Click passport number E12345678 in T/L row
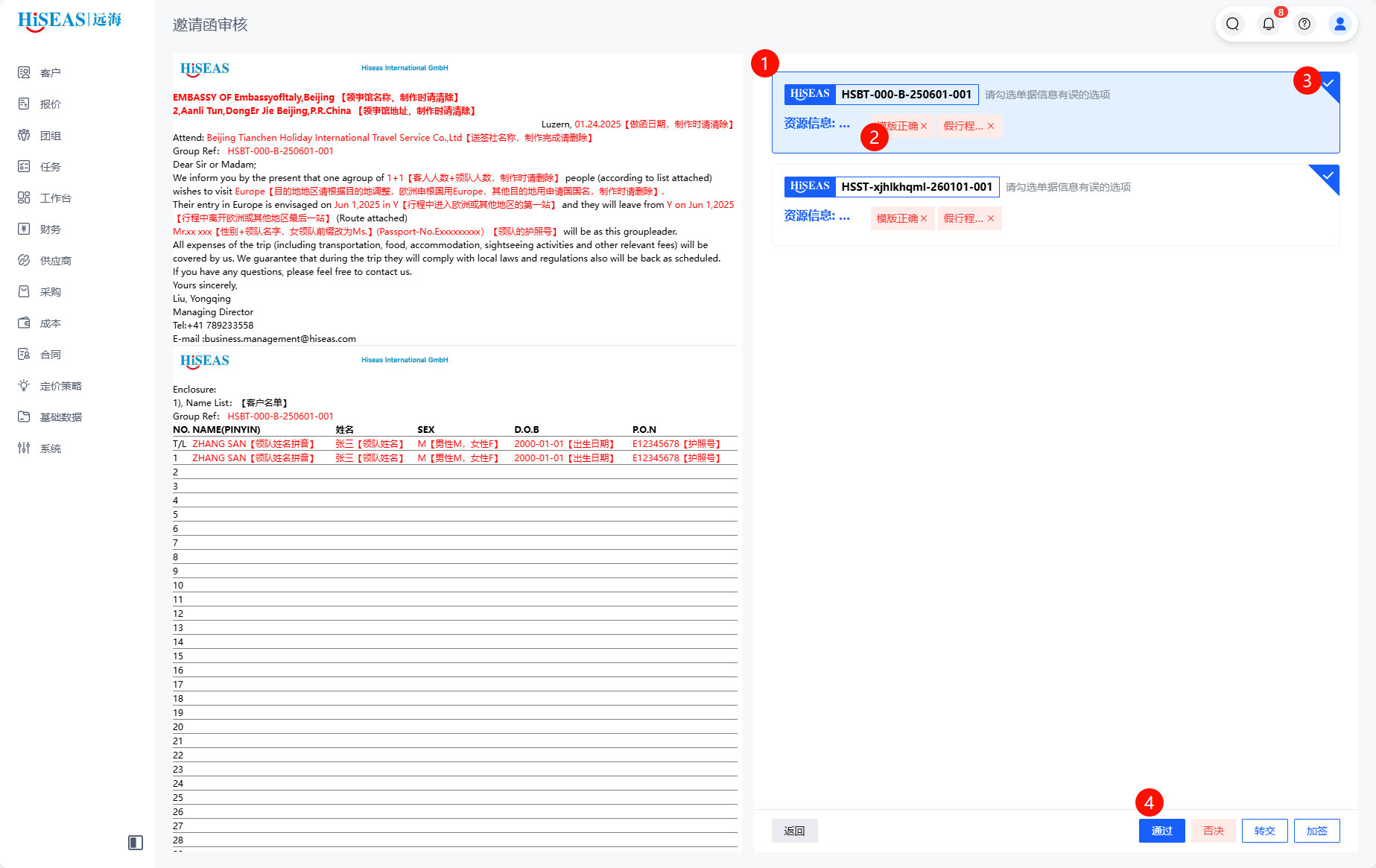Viewport: 1376px width, 868px height. coord(656,444)
